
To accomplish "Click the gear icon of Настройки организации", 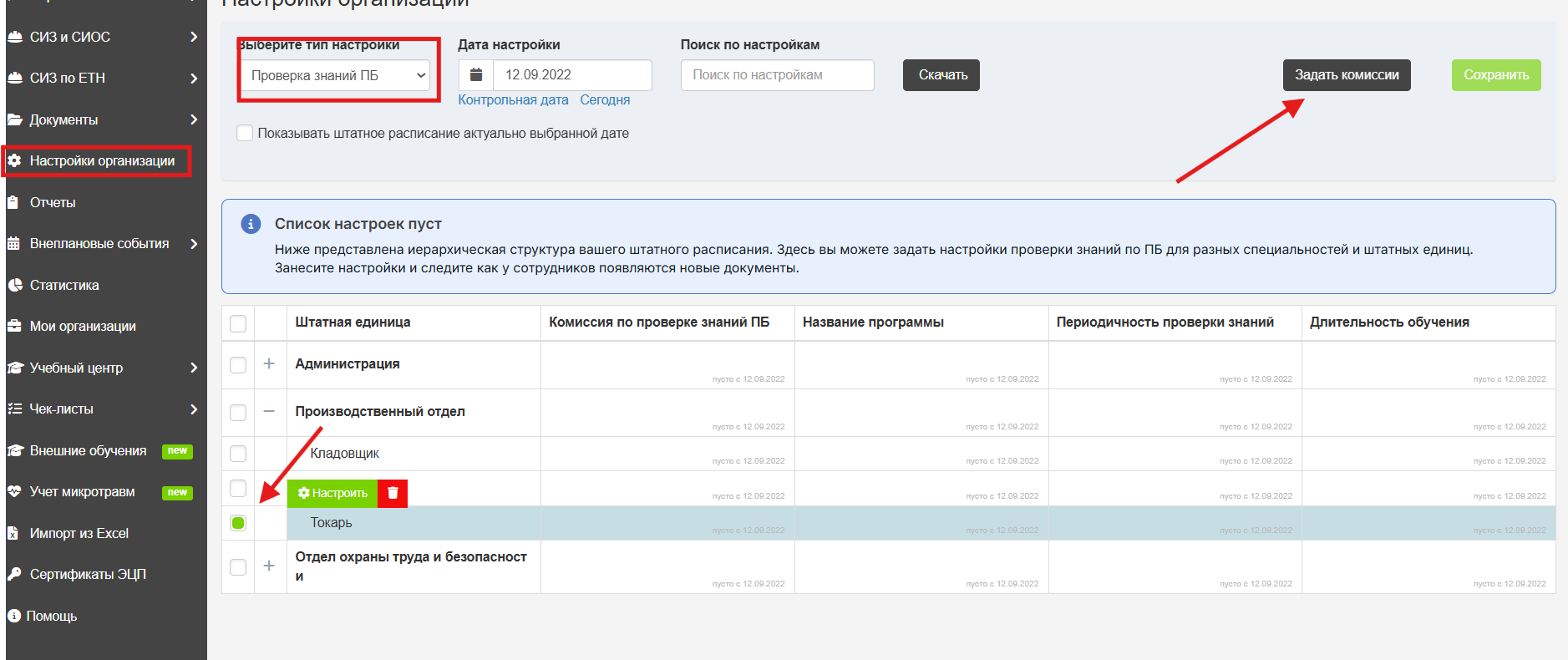I will tap(14, 160).
